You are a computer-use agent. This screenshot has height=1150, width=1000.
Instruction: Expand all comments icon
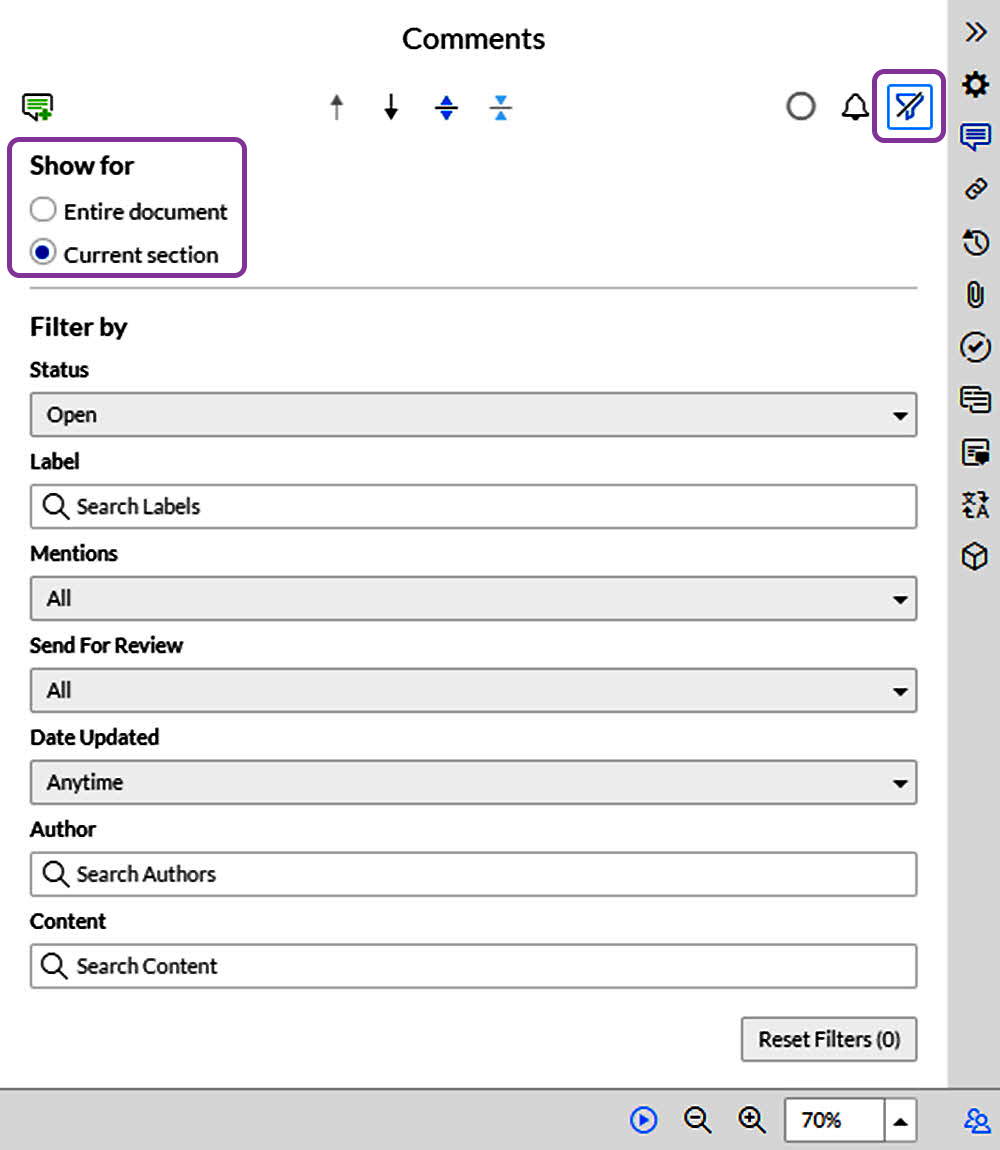tap(446, 107)
